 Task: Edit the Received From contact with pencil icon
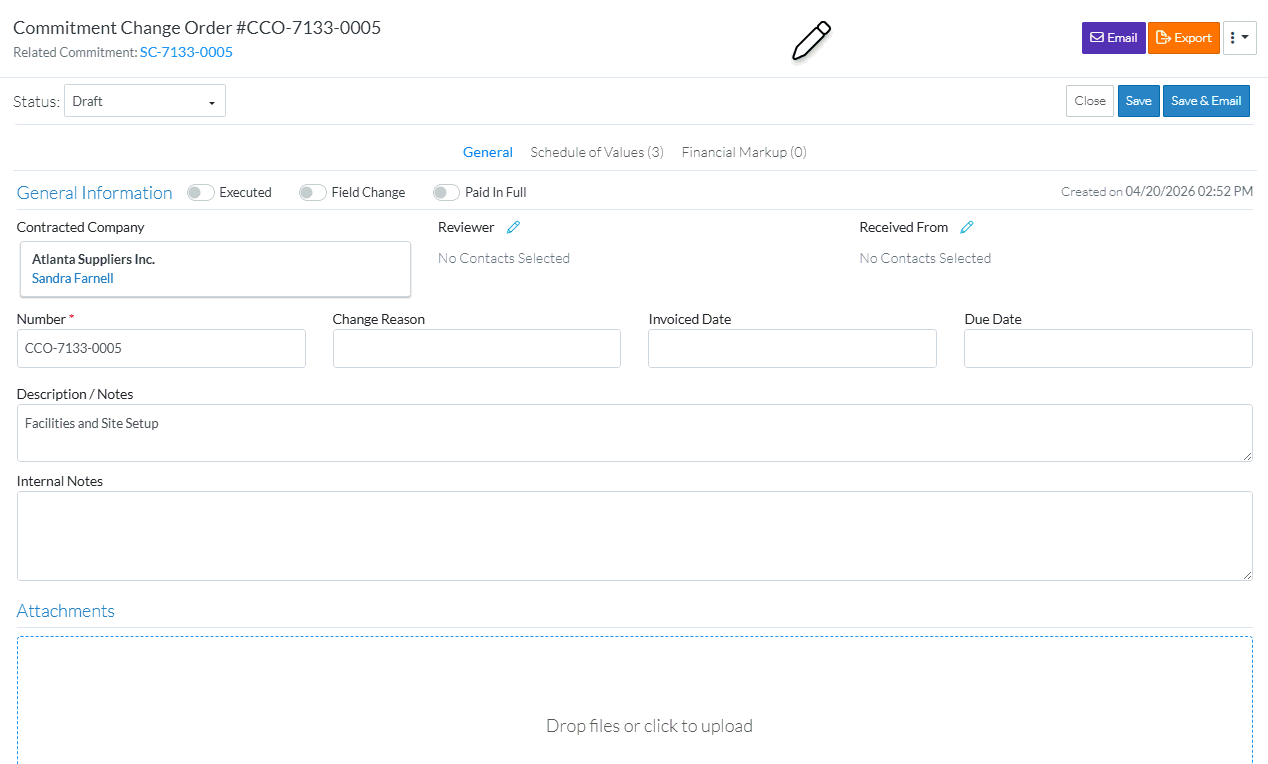[967, 227]
